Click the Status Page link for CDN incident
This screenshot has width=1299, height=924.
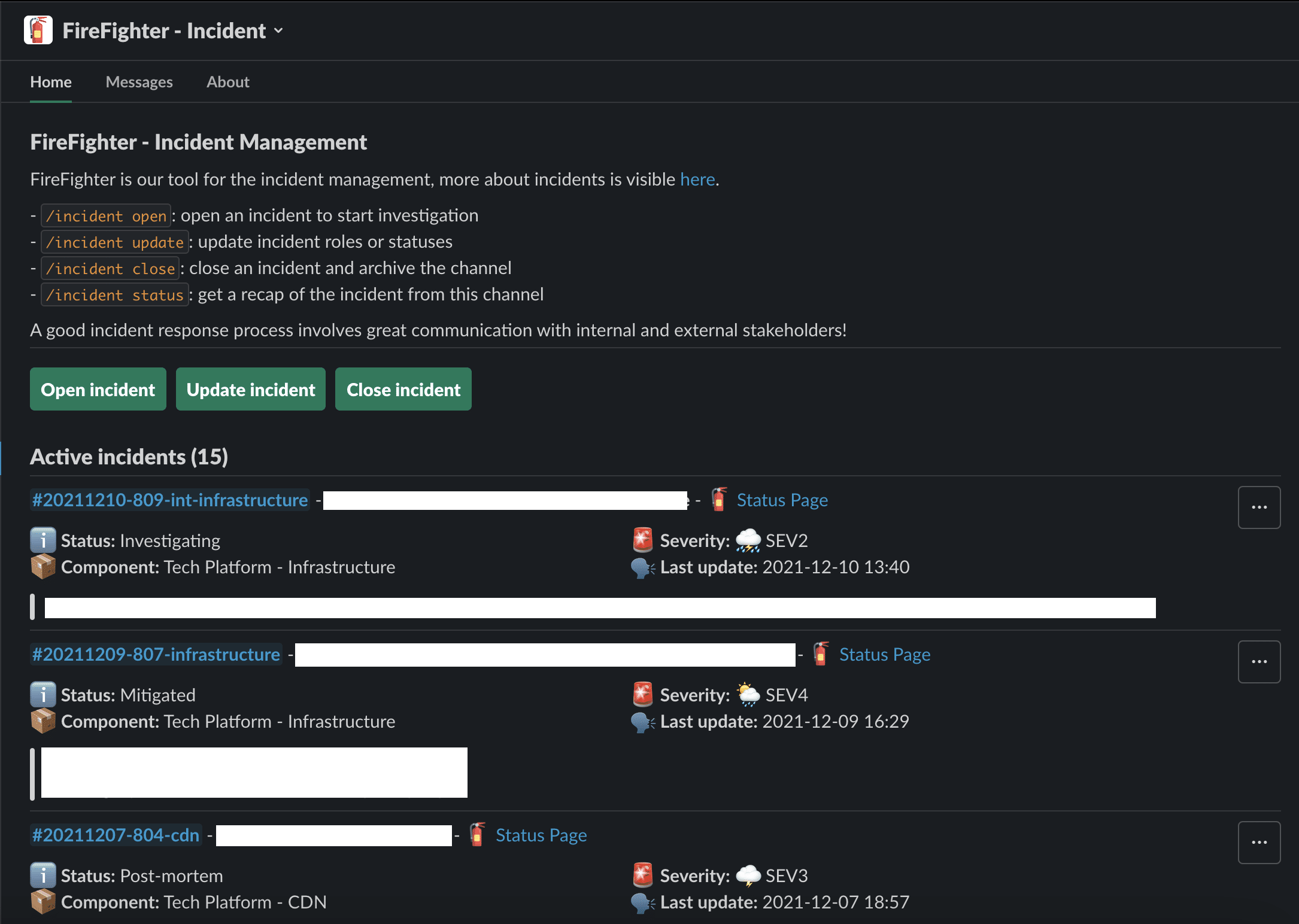point(540,835)
